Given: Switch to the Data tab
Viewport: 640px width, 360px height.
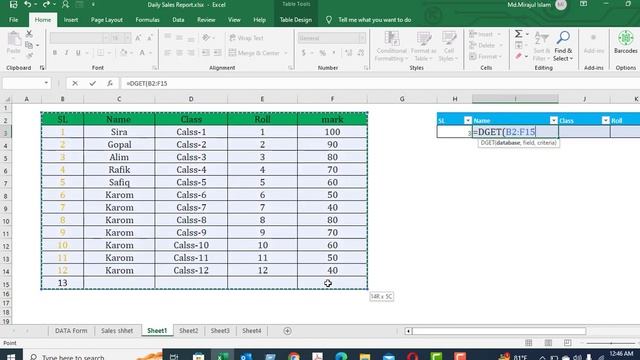Looking at the screenshot, I should pyautogui.click(x=178, y=20).
